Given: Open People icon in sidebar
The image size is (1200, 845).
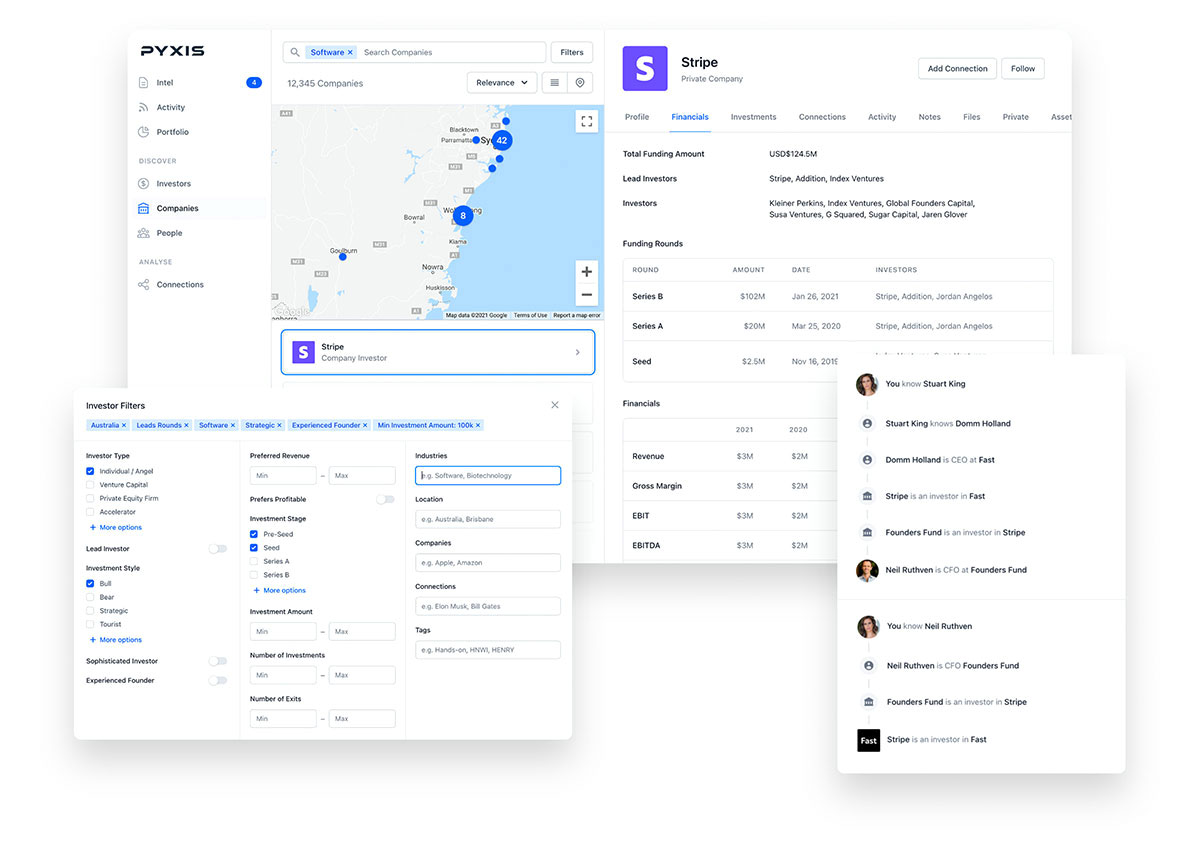Looking at the screenshot, I should [144, 233].
